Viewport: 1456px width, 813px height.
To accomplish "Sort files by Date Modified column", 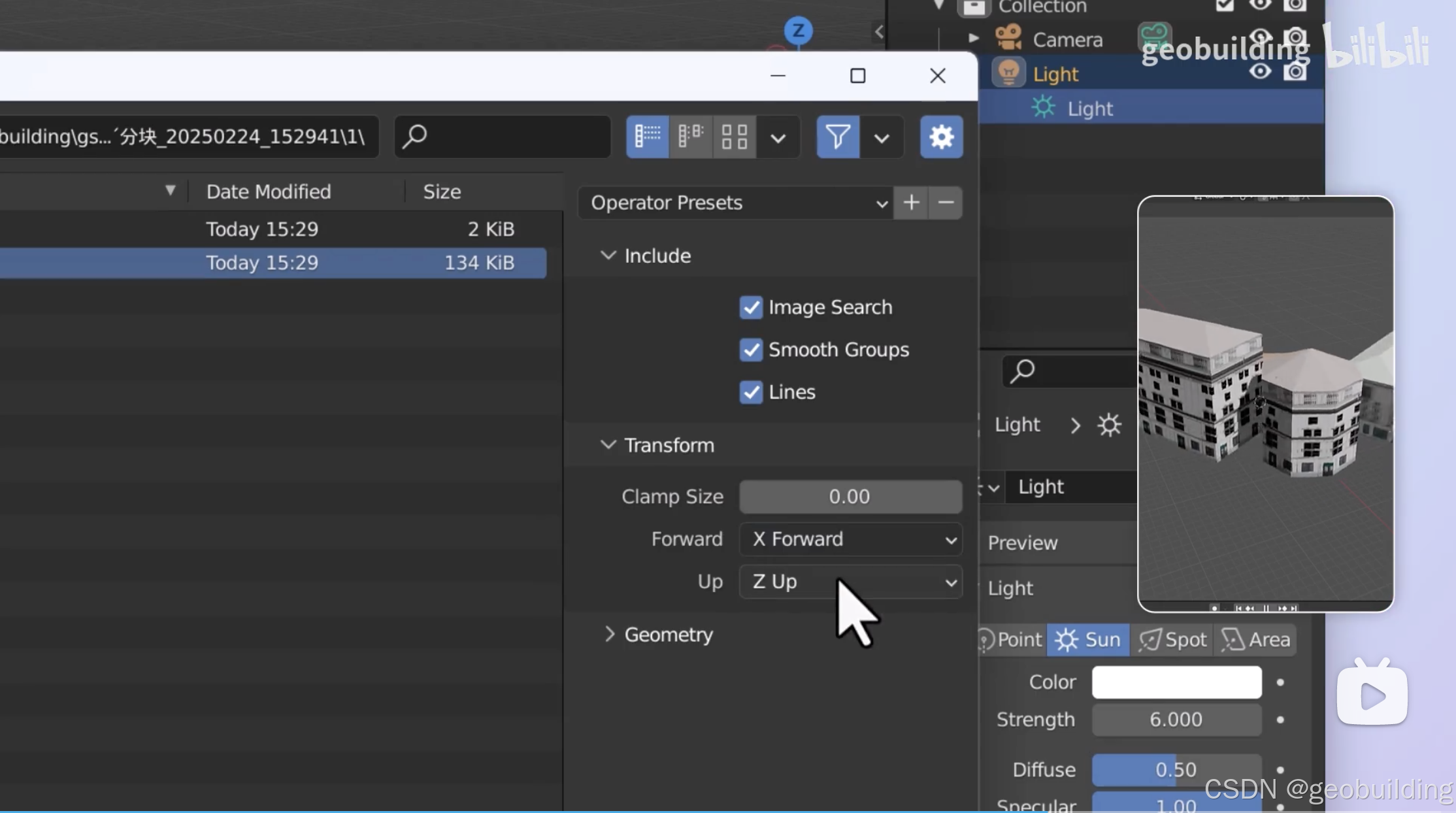I will pos(269,191).
